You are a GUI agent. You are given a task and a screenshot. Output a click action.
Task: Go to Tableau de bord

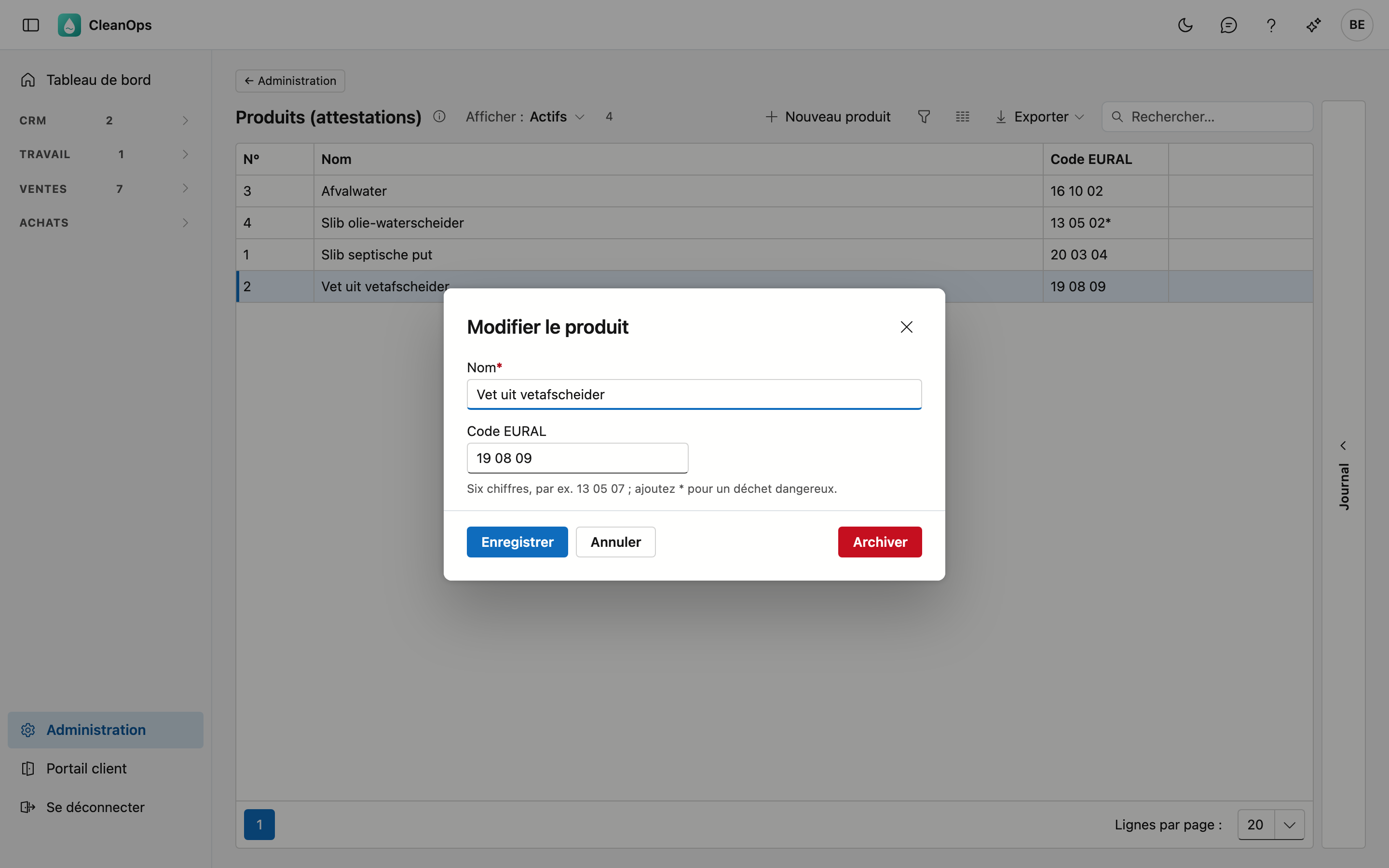pyautogui.click(x=105, y=80)
